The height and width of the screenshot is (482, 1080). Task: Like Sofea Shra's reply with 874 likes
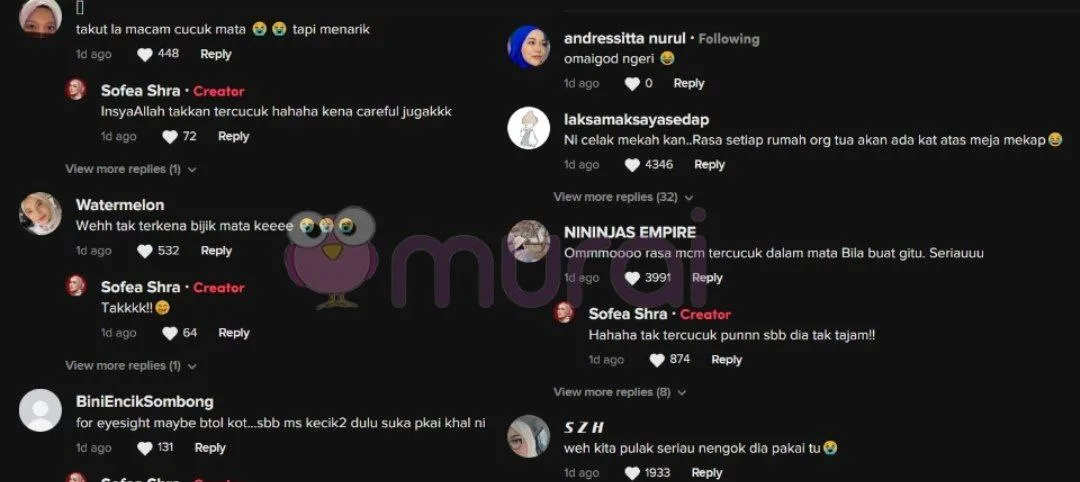click(657, 360)
